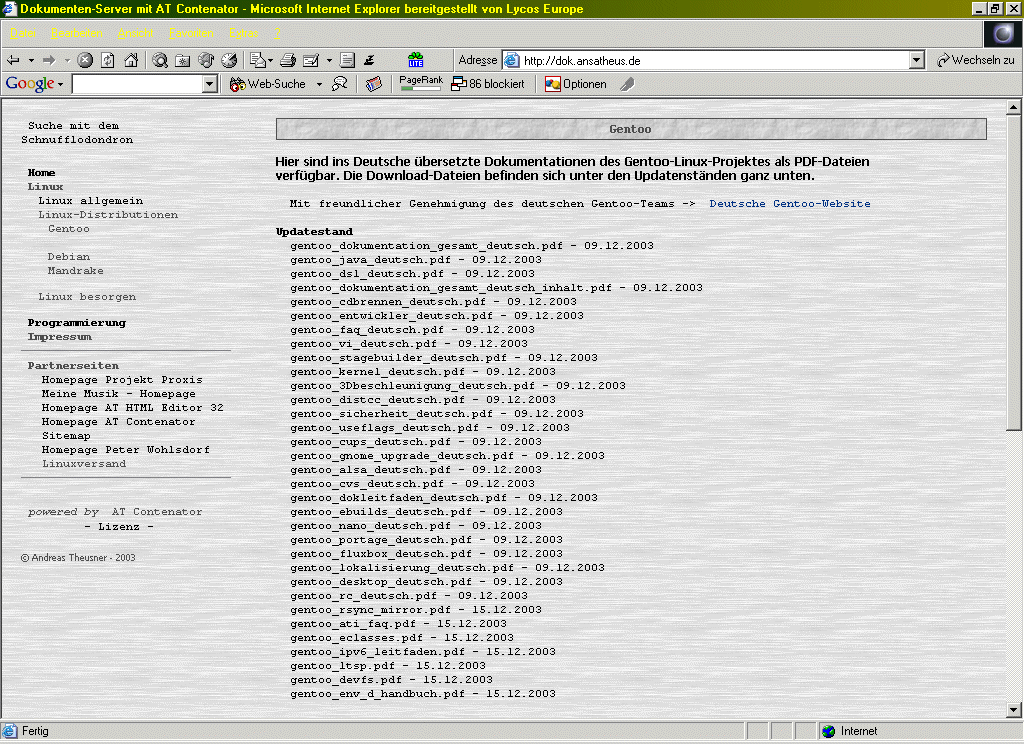1024x744 pixels.
Task: Click the Google logo in the toolbar
Action: pos(29,84)
